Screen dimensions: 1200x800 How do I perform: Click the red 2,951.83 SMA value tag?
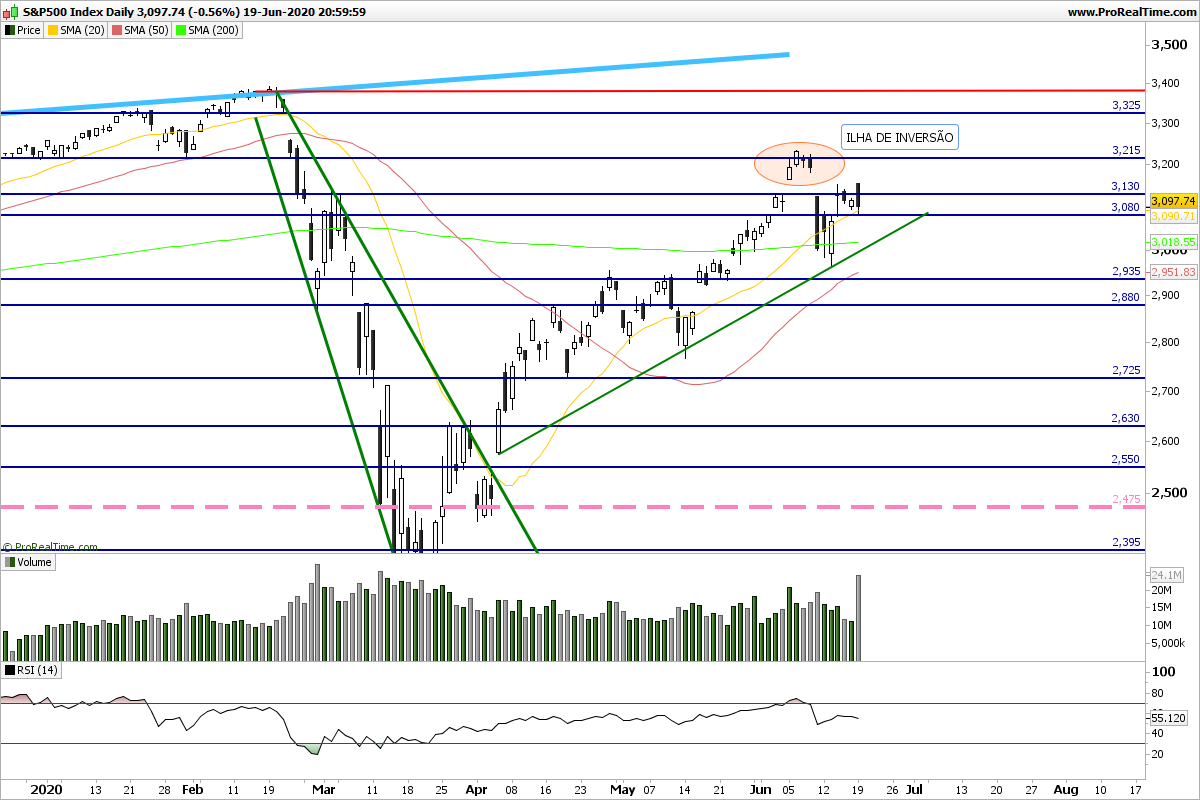(x=1173, y=271)
